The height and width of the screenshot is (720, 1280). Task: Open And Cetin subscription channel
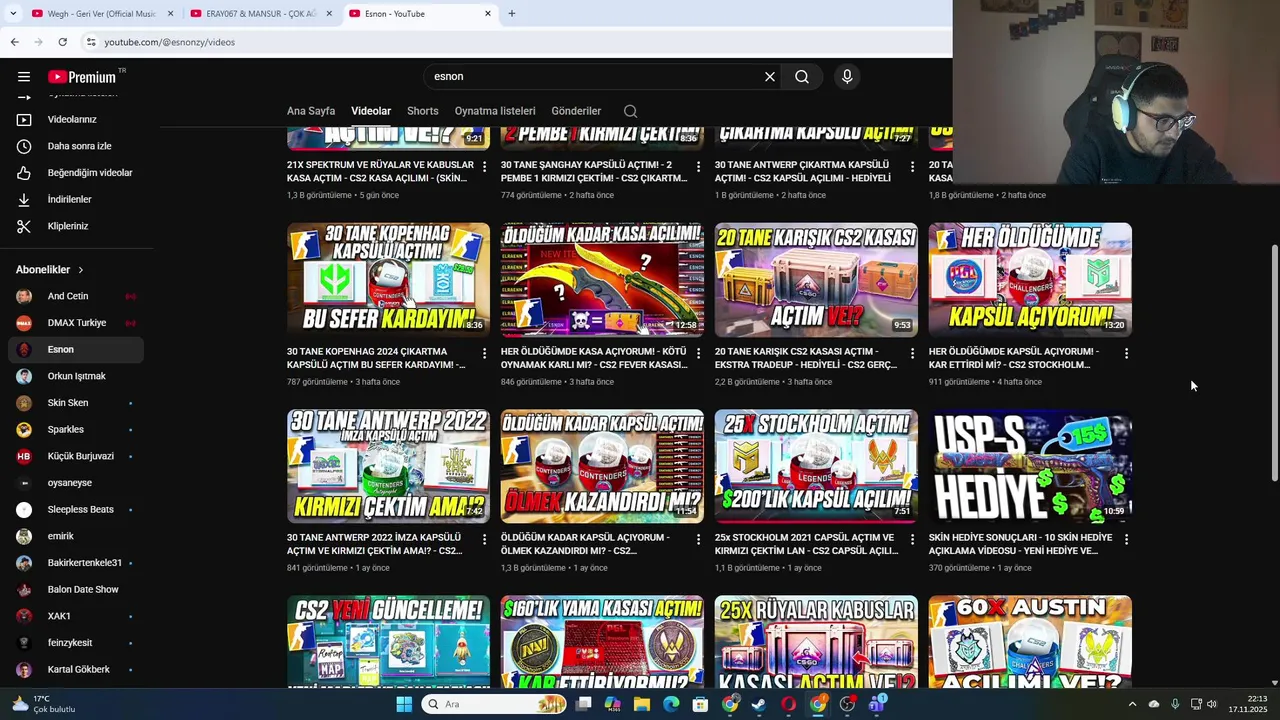click(x=76, y=296)
